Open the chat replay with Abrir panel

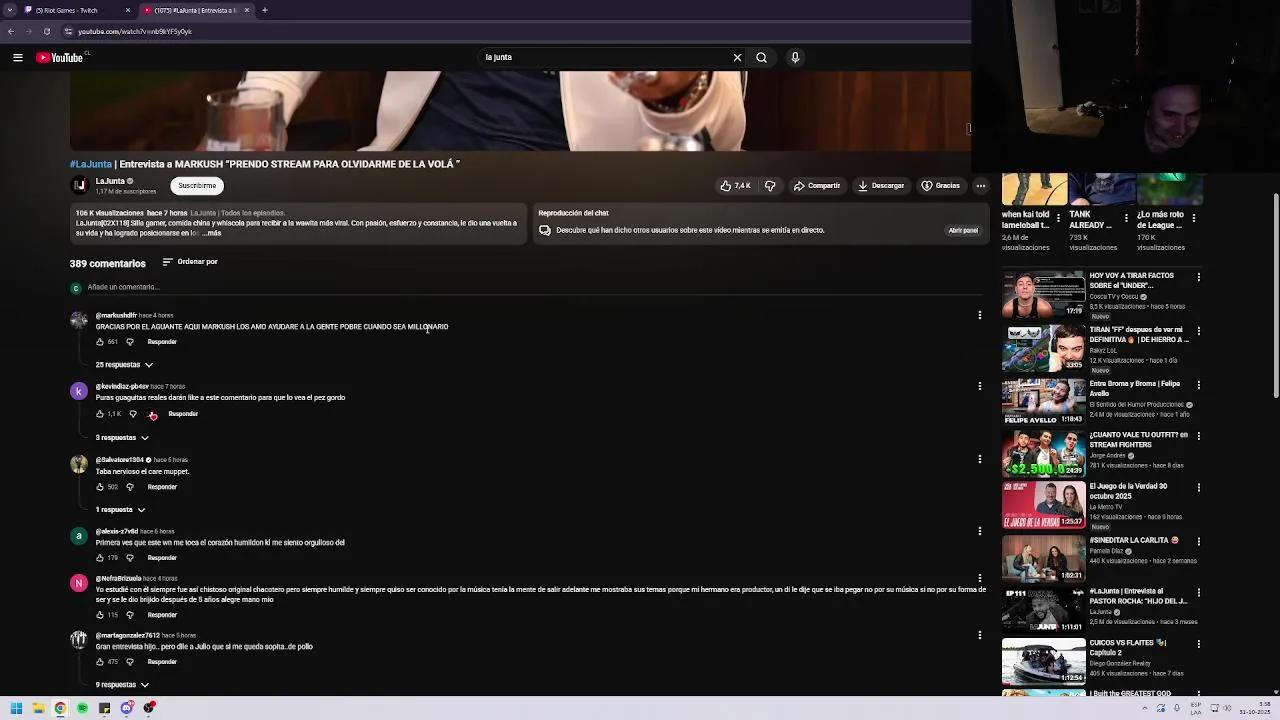coord(963,231)
